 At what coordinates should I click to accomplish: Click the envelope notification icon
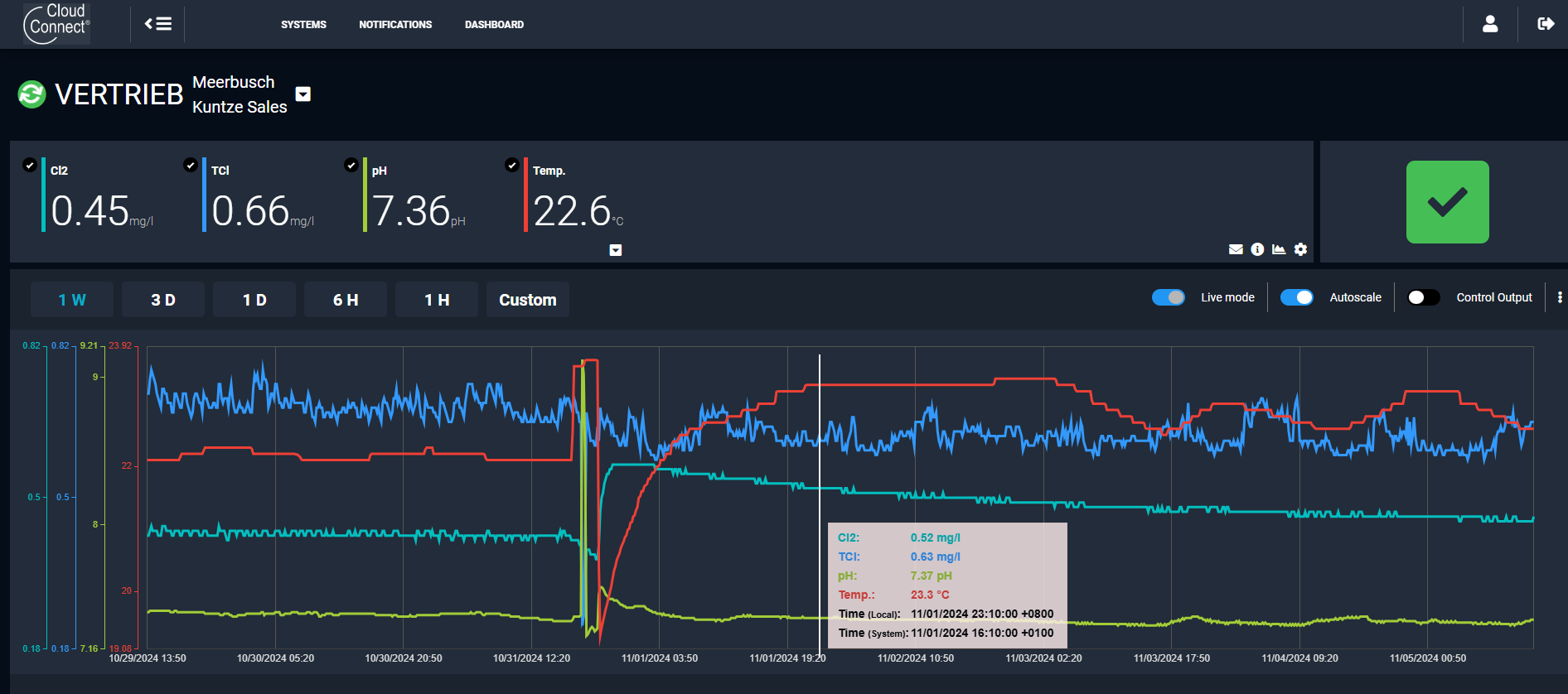coord(1236,249)
